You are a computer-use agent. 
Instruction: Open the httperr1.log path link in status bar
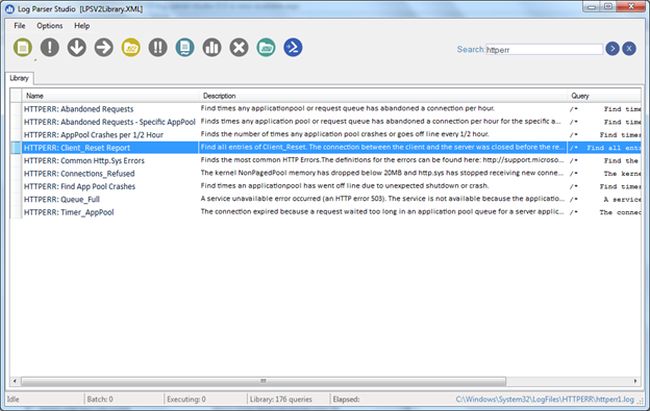tap(545, 399)
